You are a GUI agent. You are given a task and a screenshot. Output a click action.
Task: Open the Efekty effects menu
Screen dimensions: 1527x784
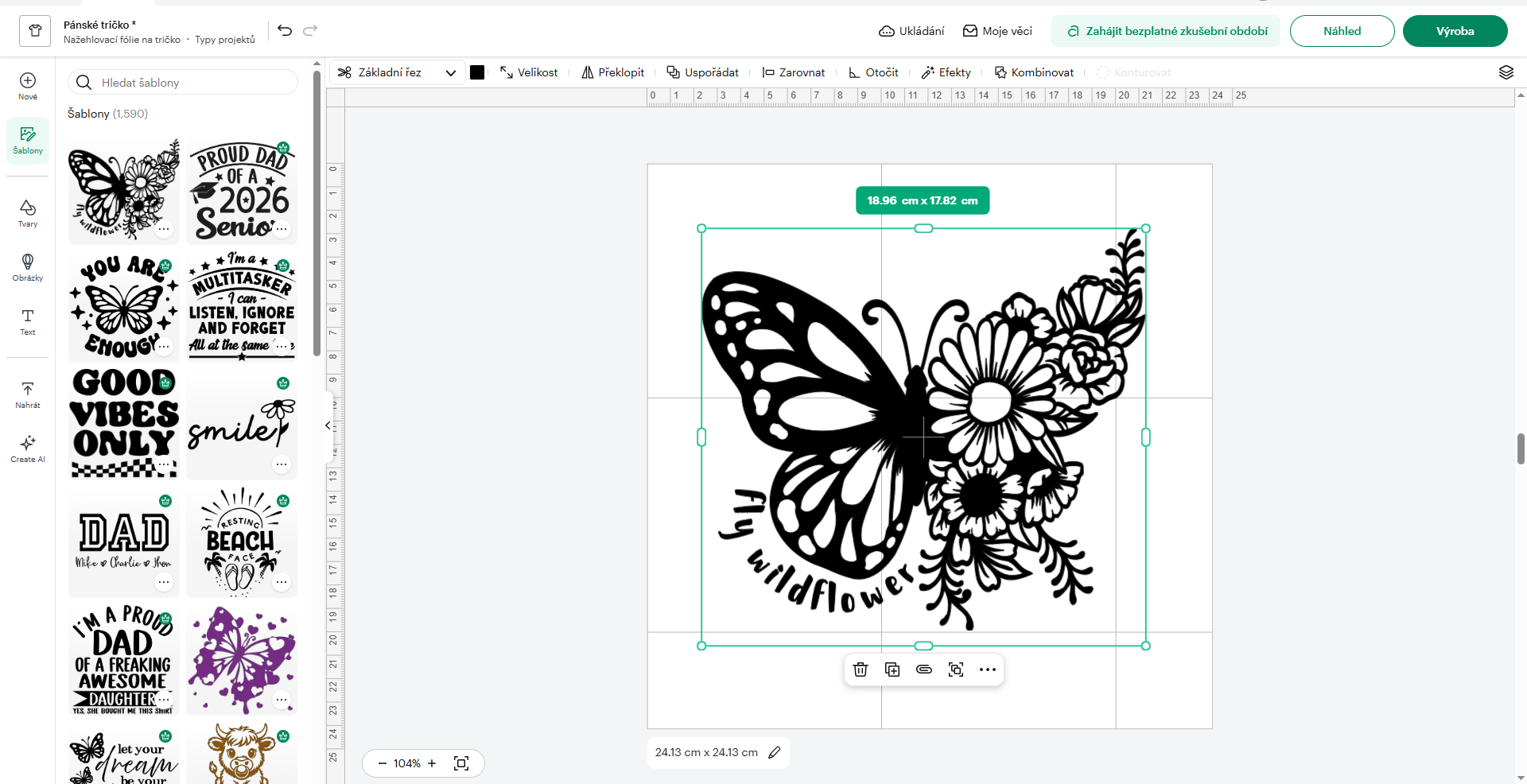946,72
